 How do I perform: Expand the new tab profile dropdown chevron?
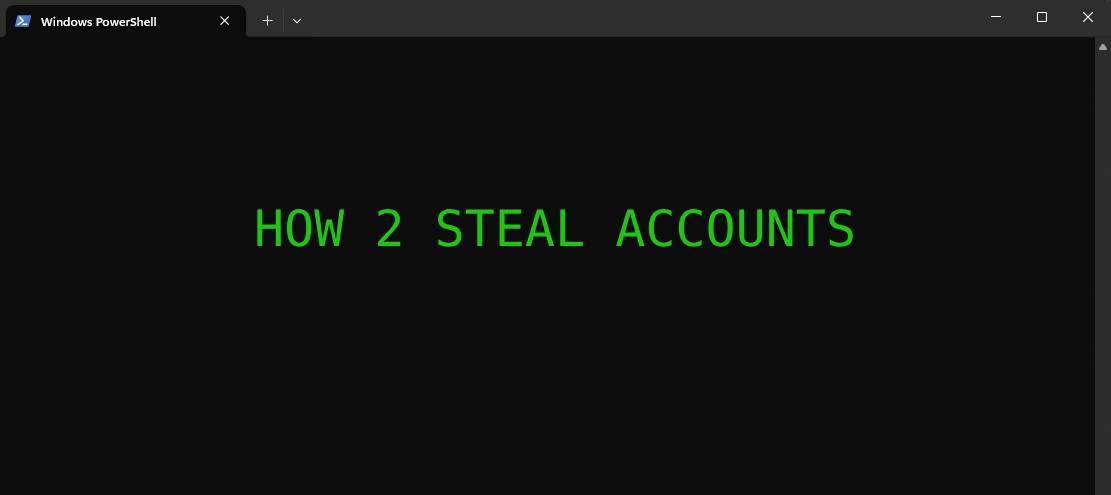pyautogui.click(x=297, y=21)
